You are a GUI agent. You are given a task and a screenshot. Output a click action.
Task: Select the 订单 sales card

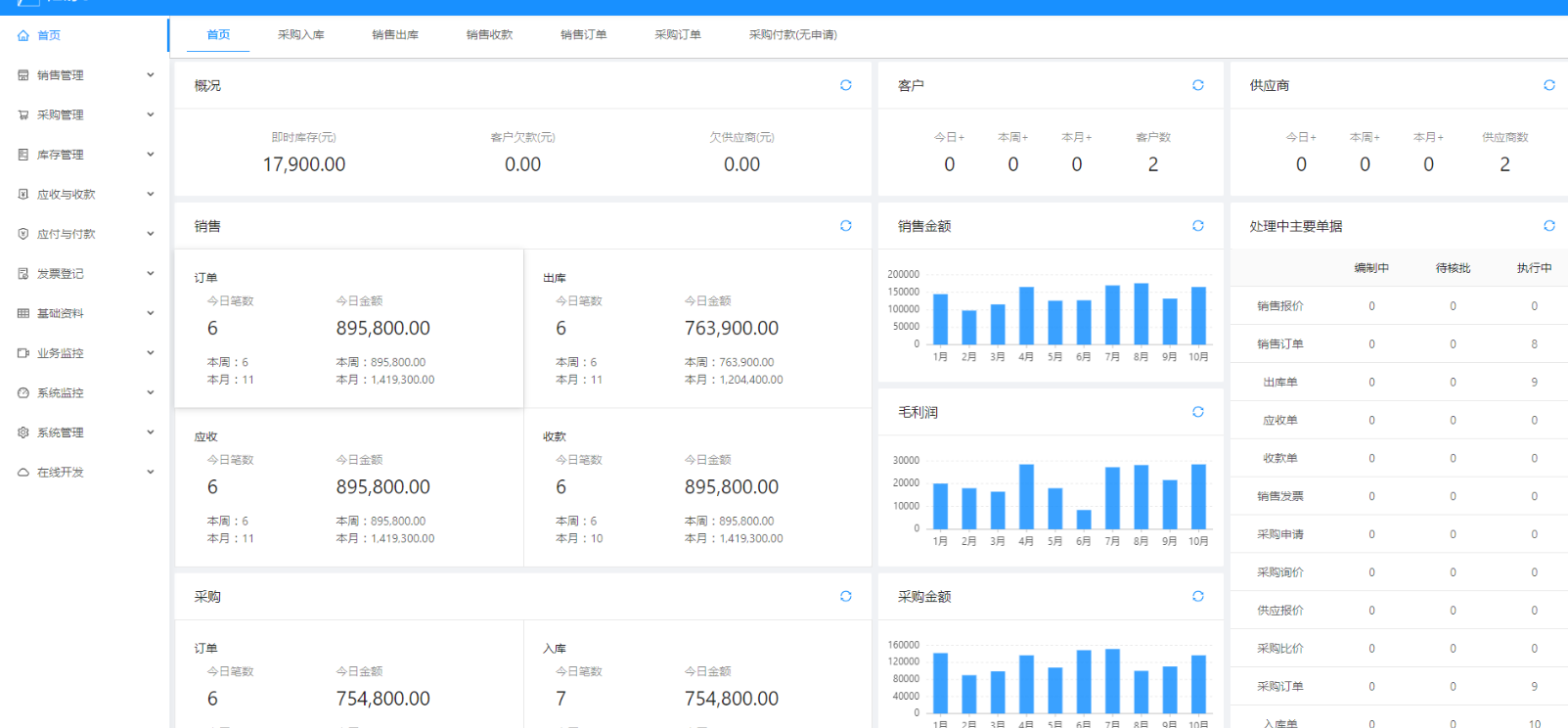tap(349, 328)
